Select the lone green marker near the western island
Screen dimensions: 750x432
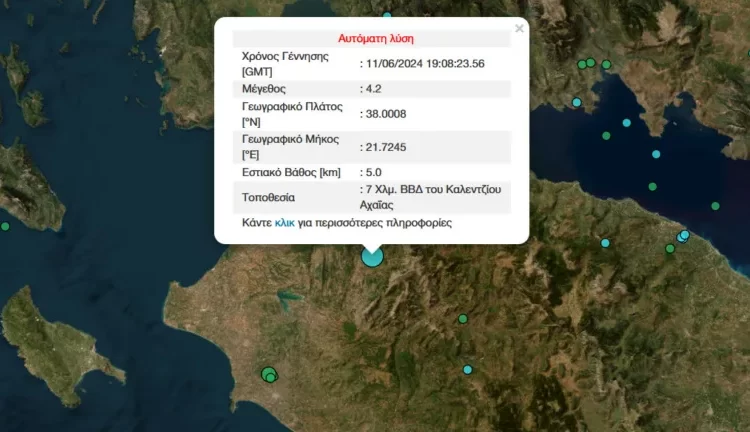click(x=5, y=226)
